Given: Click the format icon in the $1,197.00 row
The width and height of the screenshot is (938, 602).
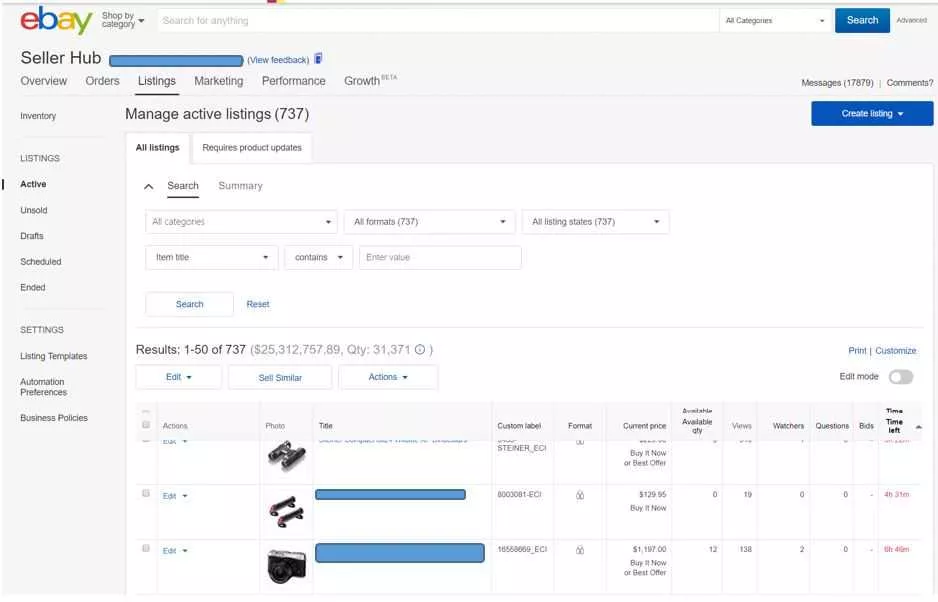Looking at the screenshot, I should pos(580,550).
